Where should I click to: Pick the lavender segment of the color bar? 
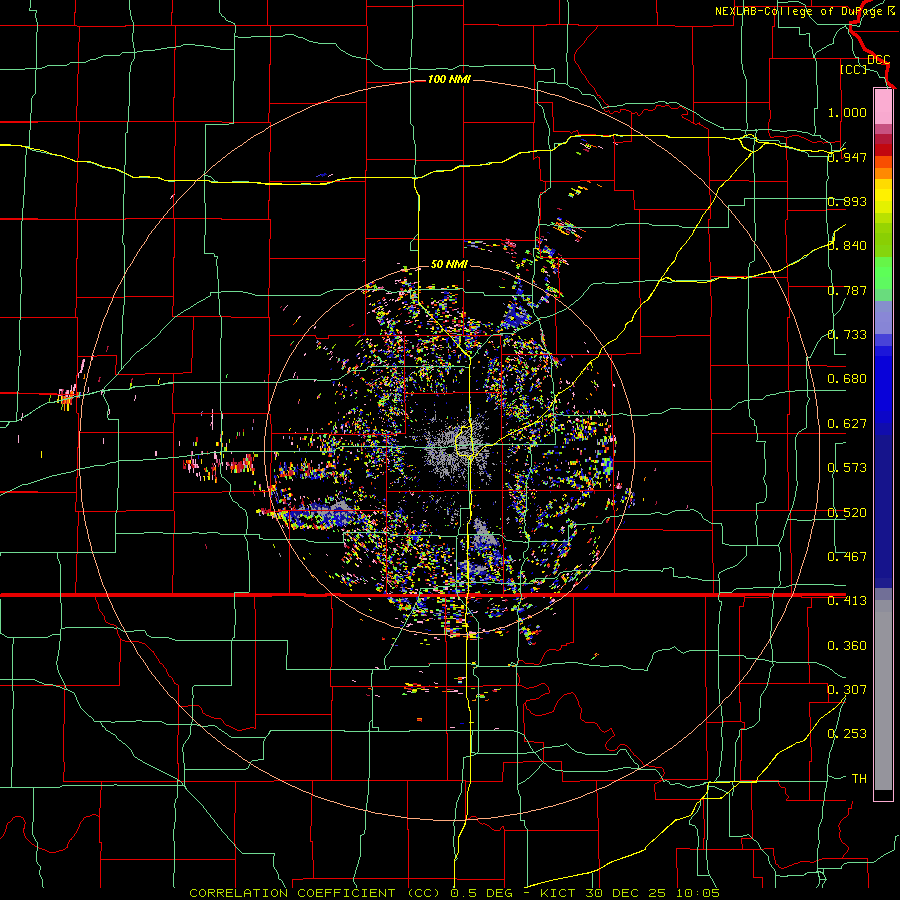883,317
